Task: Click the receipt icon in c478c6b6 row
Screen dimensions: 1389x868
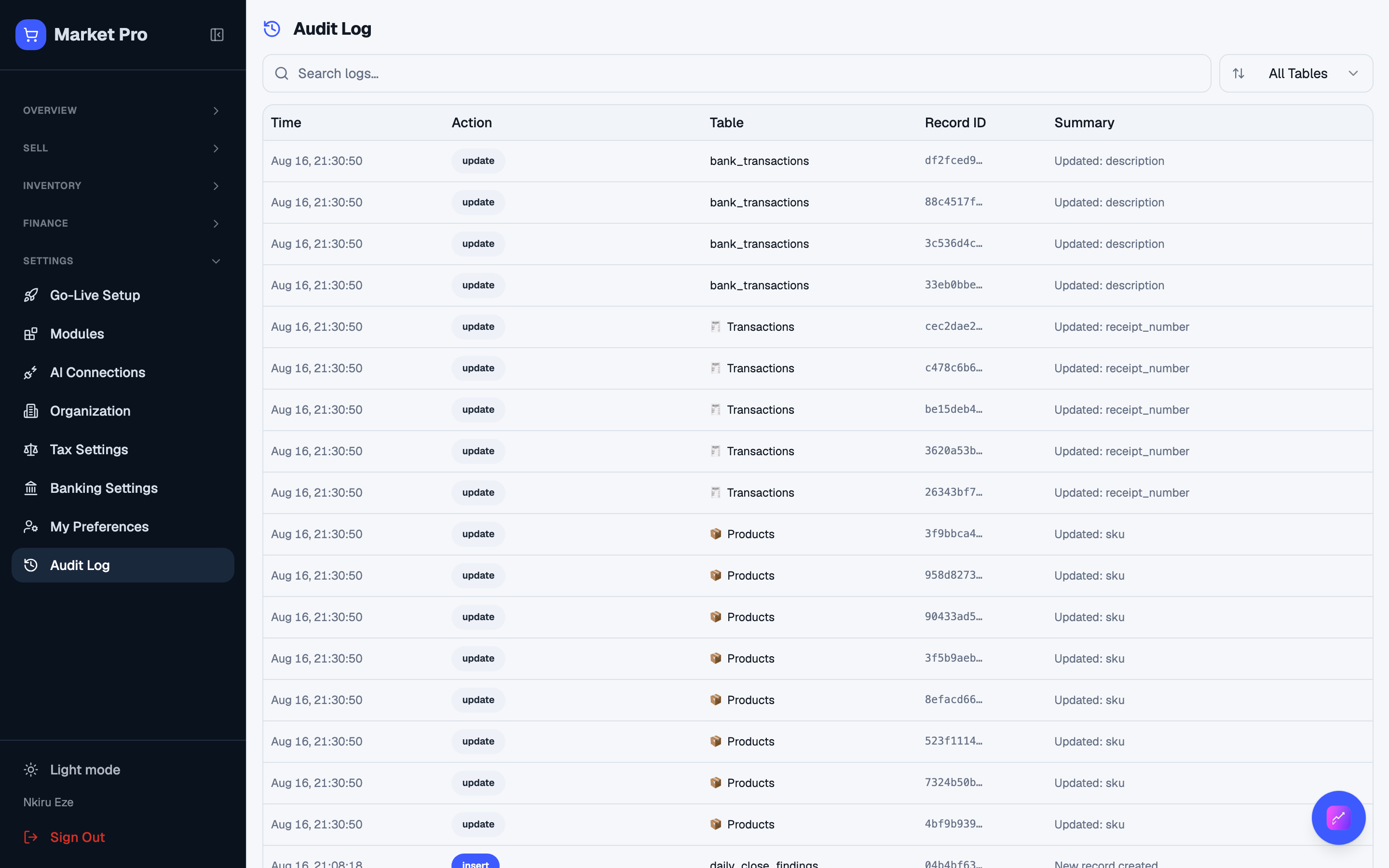Action: point(716,368)
